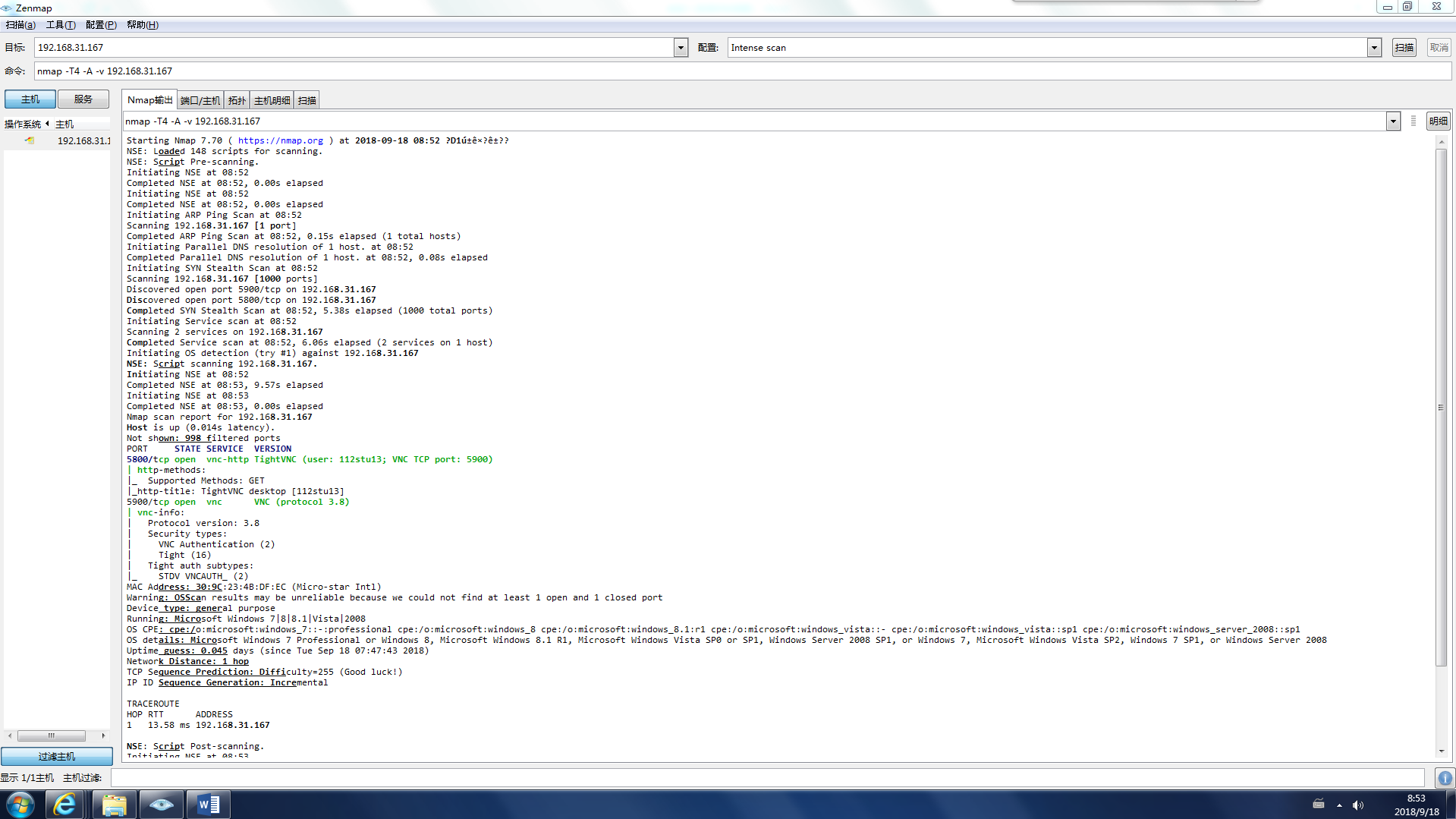This screenshot has width=1456, height=819.
Task: Open the 工具(T) menu
Action: [61, 25]
